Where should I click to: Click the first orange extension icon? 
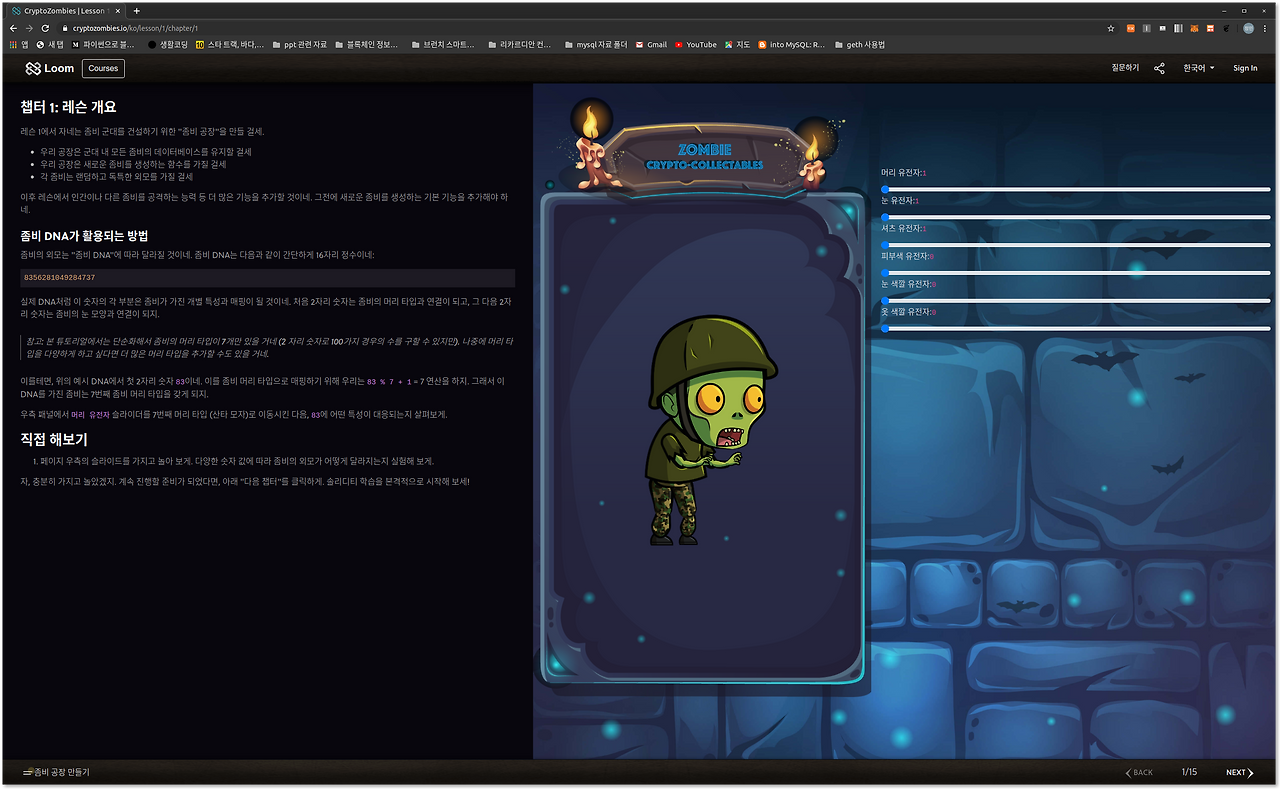[1131, 28]
